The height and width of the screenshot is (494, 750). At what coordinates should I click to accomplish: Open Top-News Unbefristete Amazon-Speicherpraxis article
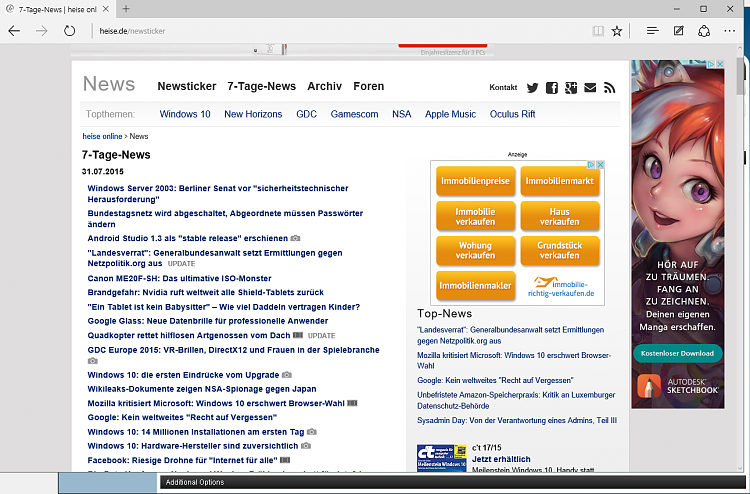516,400
